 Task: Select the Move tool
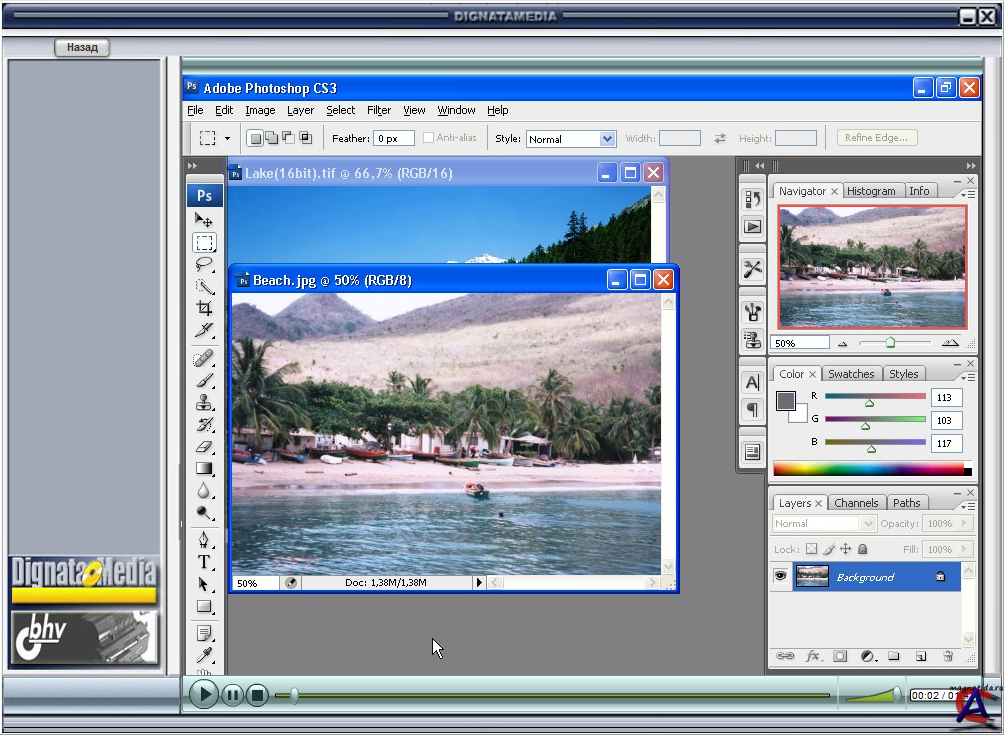pyautogui.click(x=204, y=220)
